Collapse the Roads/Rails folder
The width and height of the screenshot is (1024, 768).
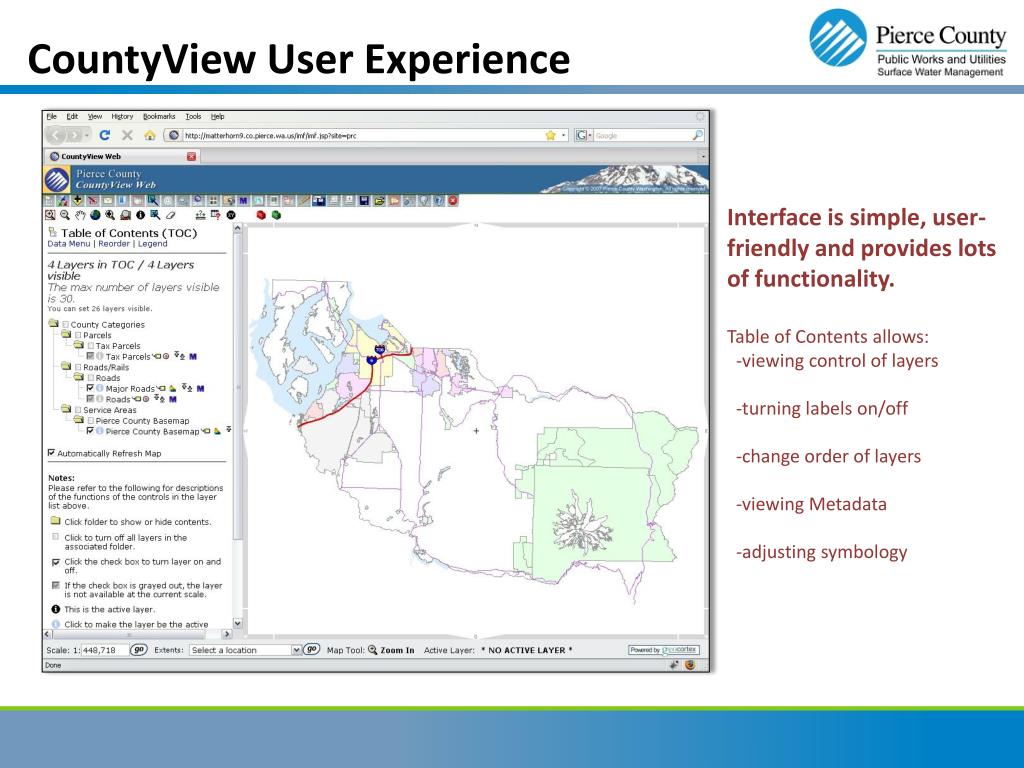[66, 366]
